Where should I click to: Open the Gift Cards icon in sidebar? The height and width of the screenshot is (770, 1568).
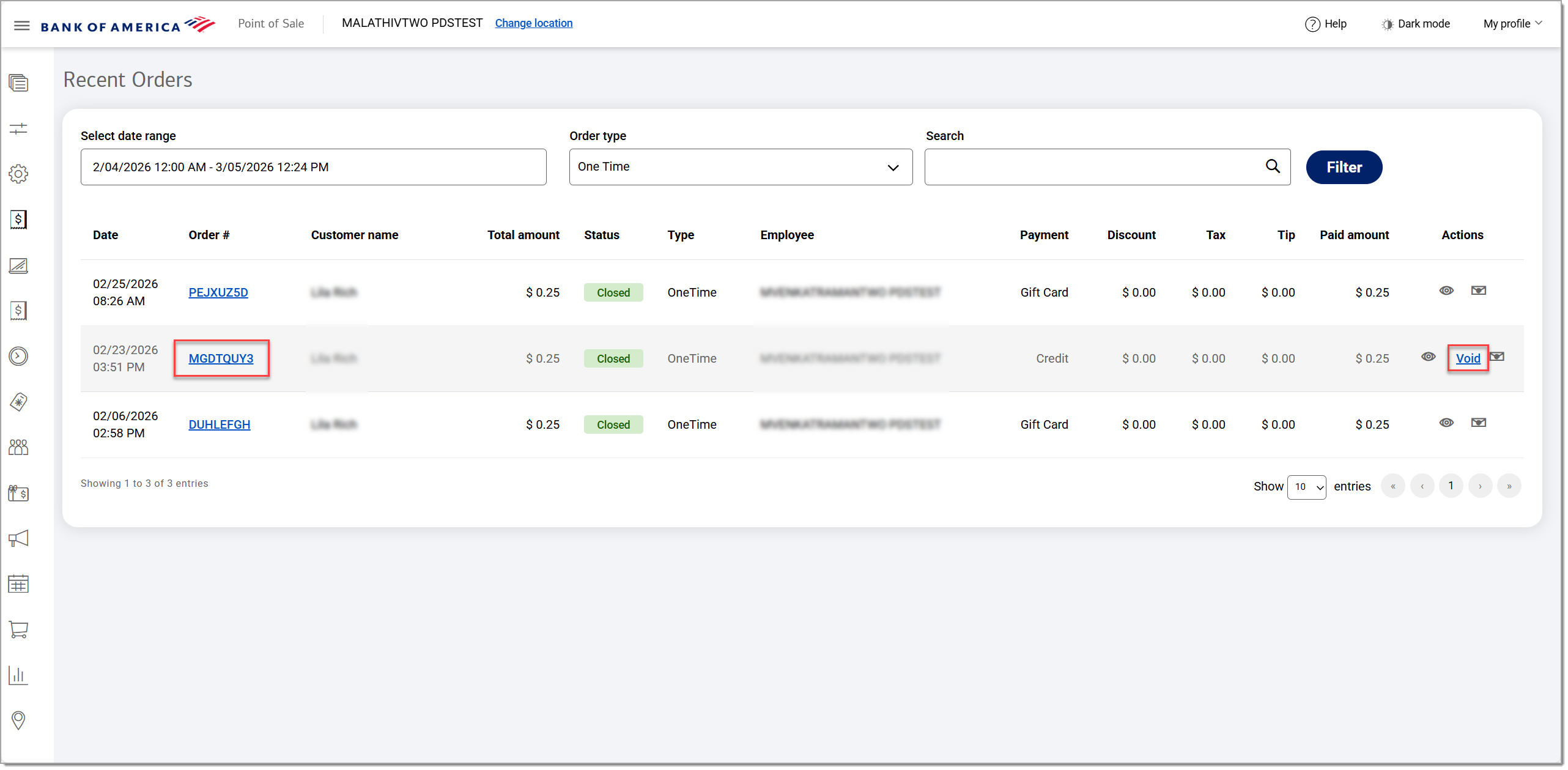pyautogui.click(x=18, y=493)
